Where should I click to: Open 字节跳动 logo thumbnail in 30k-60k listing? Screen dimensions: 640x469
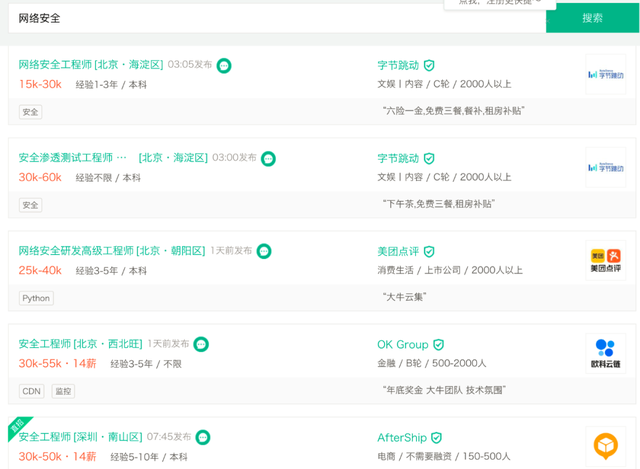point(606,168)
